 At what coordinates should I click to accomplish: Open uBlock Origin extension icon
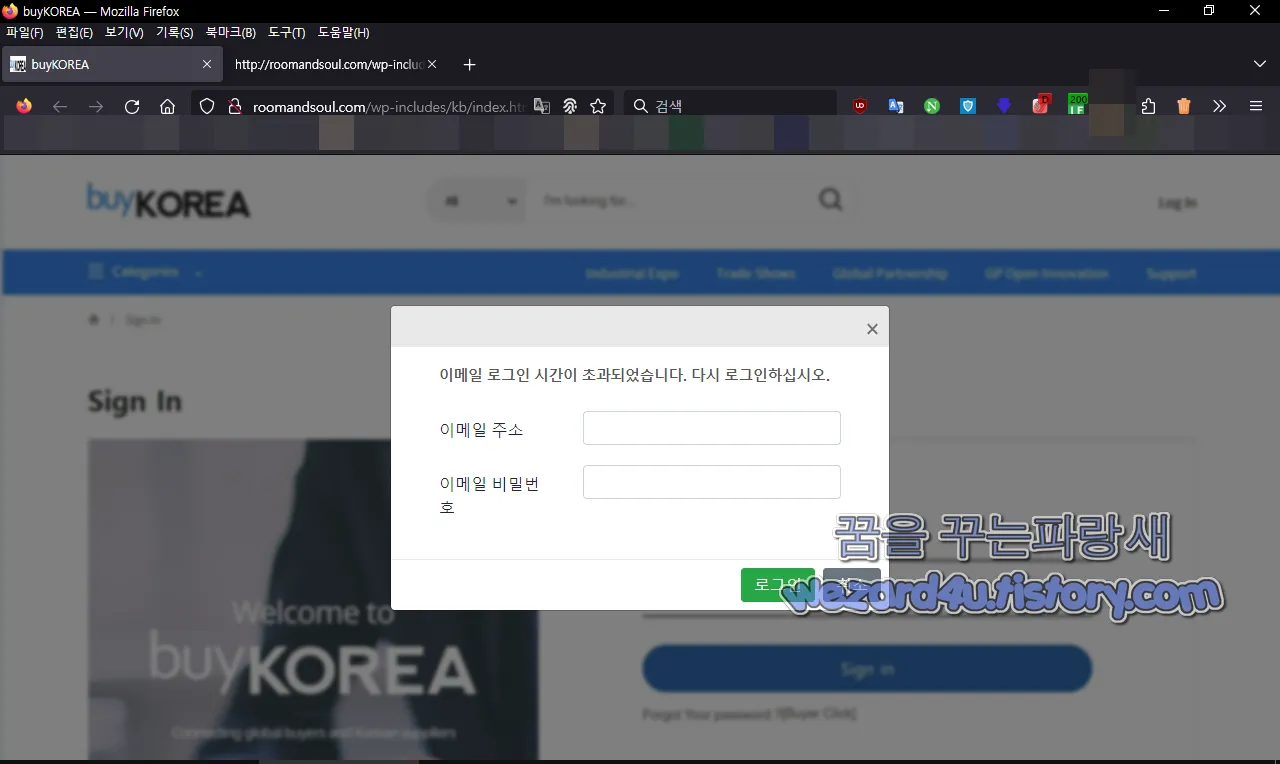coord(860,106)
